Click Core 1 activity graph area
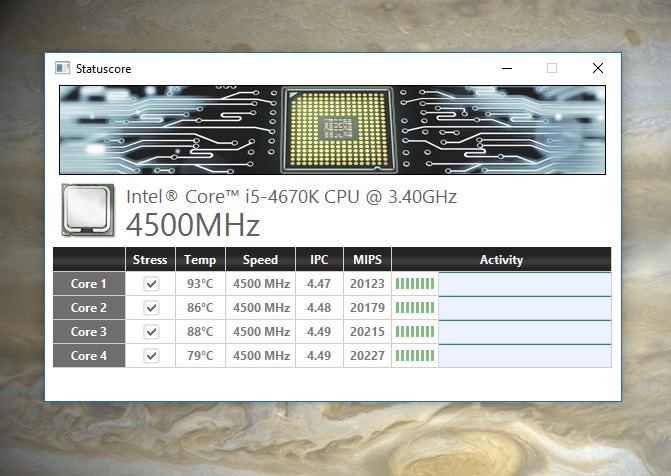Viewport: 671px width, 476px height. tap(525, 284)
